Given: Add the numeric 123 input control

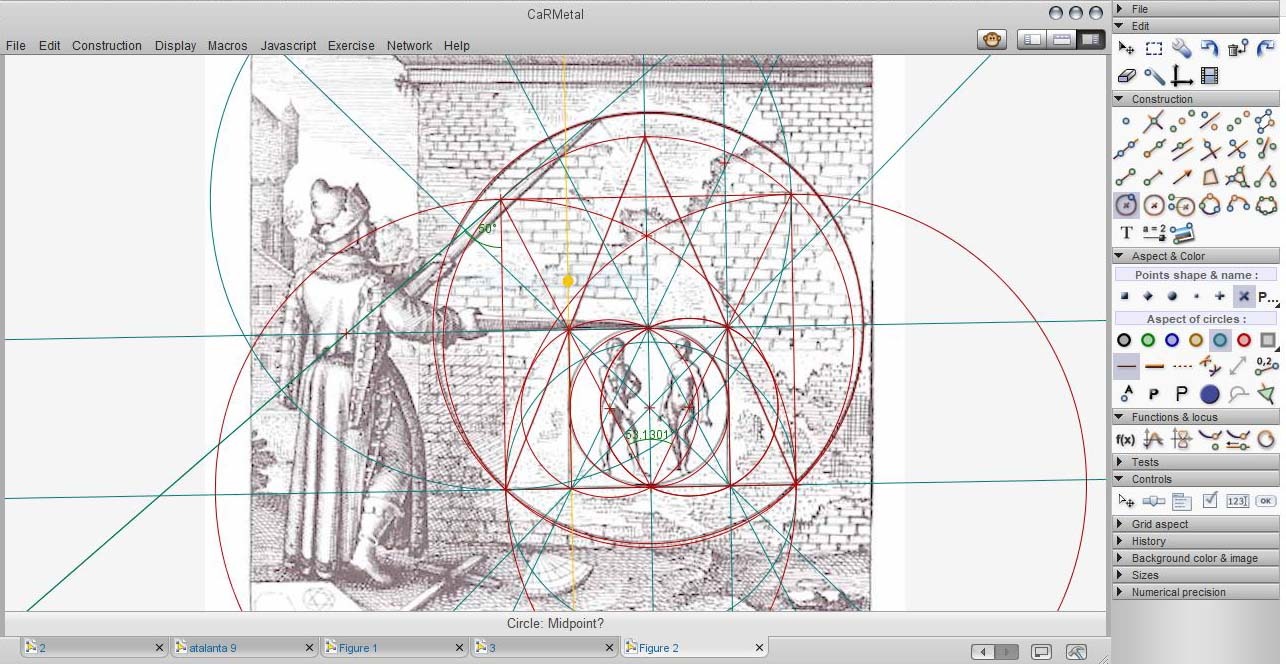Looking at the screenshot, I should [x=1238, y=501].
